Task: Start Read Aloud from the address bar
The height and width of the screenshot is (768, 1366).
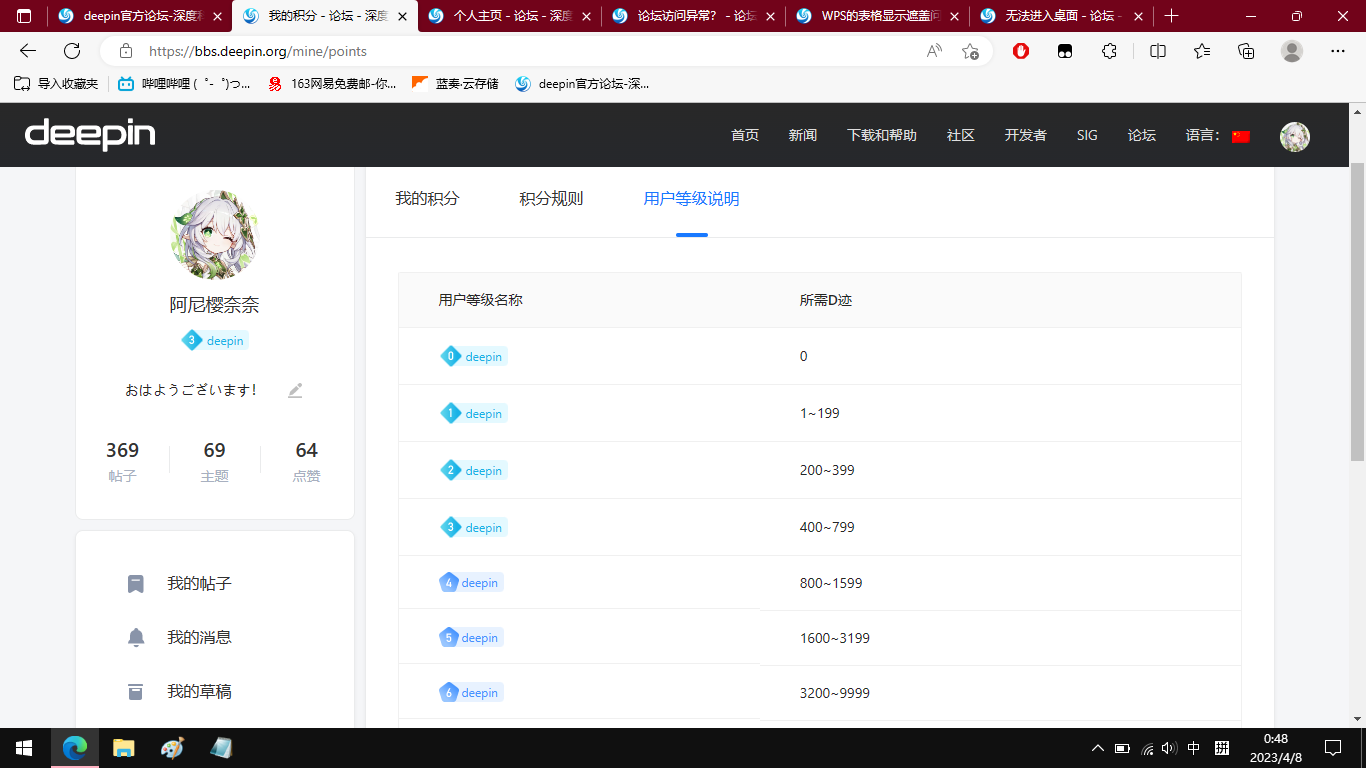Action: pyautogui.click(x=934, y=51)
